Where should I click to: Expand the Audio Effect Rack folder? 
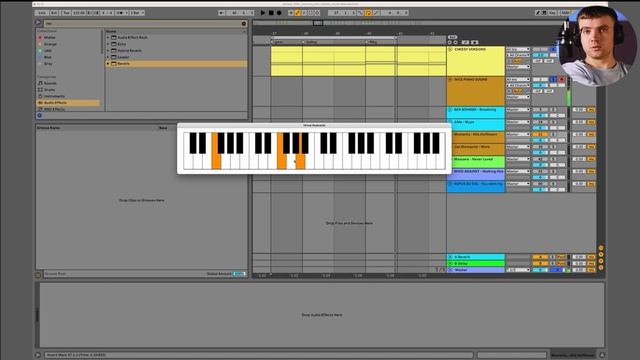click(108, 38)
